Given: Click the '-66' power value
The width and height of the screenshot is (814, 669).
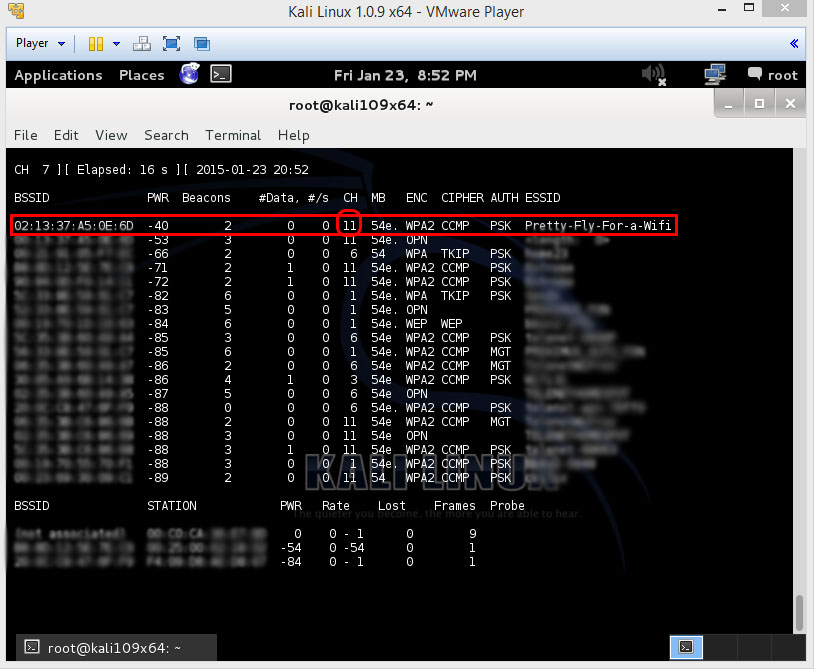Looking at the screenshot, I should tap(158, 254).
